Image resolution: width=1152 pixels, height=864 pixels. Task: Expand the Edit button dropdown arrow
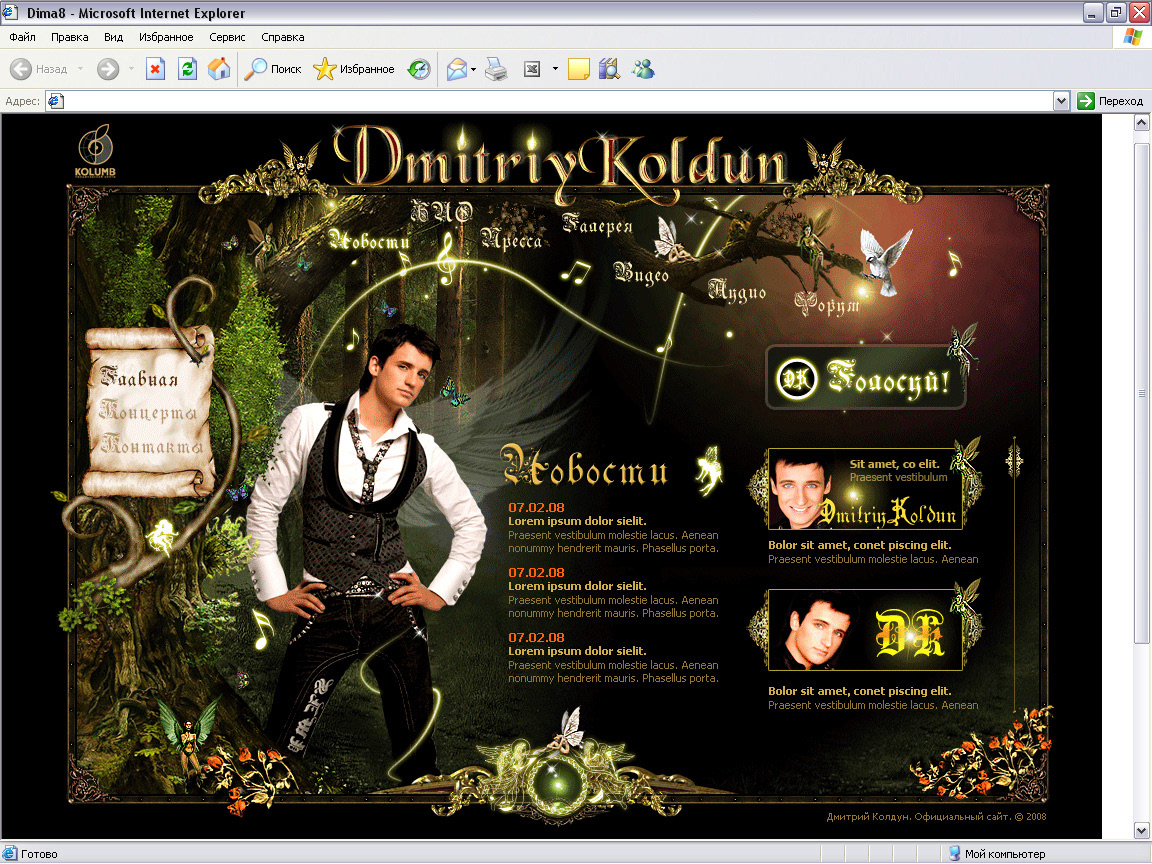tap(555, 69)
